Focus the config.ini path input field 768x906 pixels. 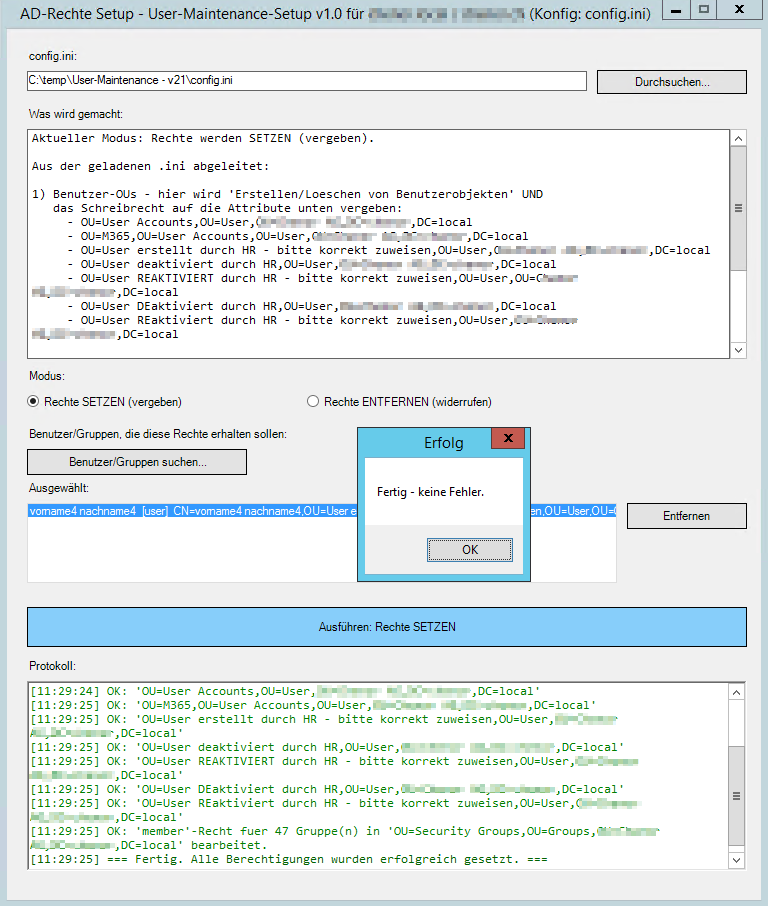click(307, 81)
